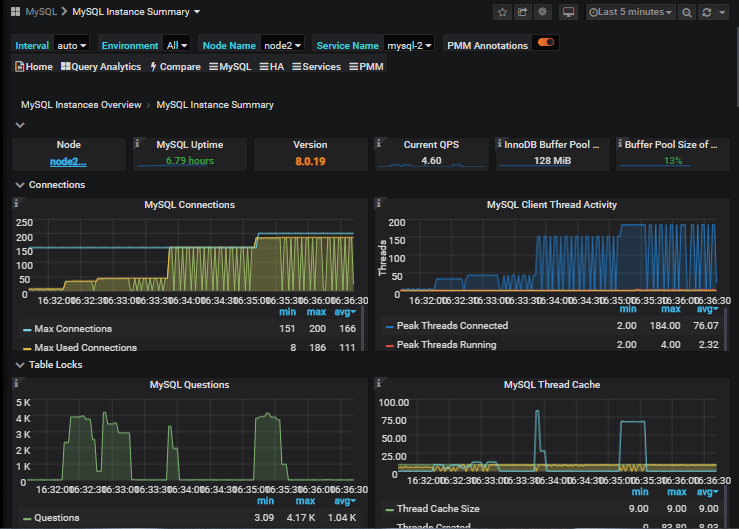Toggle the PMM Annotations switch
This screenshot has height=529, width=739.
click(x=546, y=42)
